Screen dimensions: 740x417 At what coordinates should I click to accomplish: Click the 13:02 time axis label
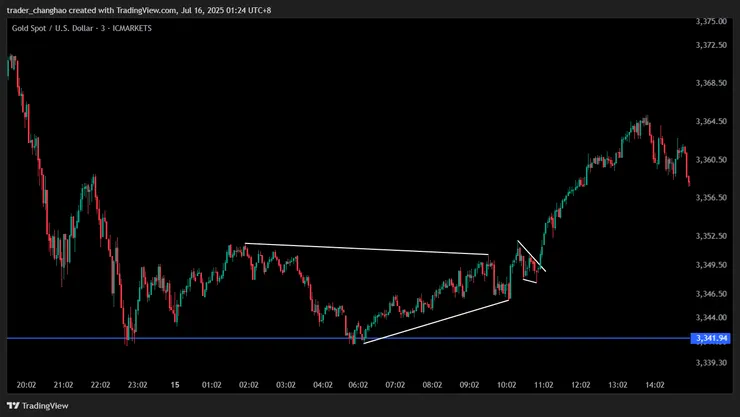[618, 385]
